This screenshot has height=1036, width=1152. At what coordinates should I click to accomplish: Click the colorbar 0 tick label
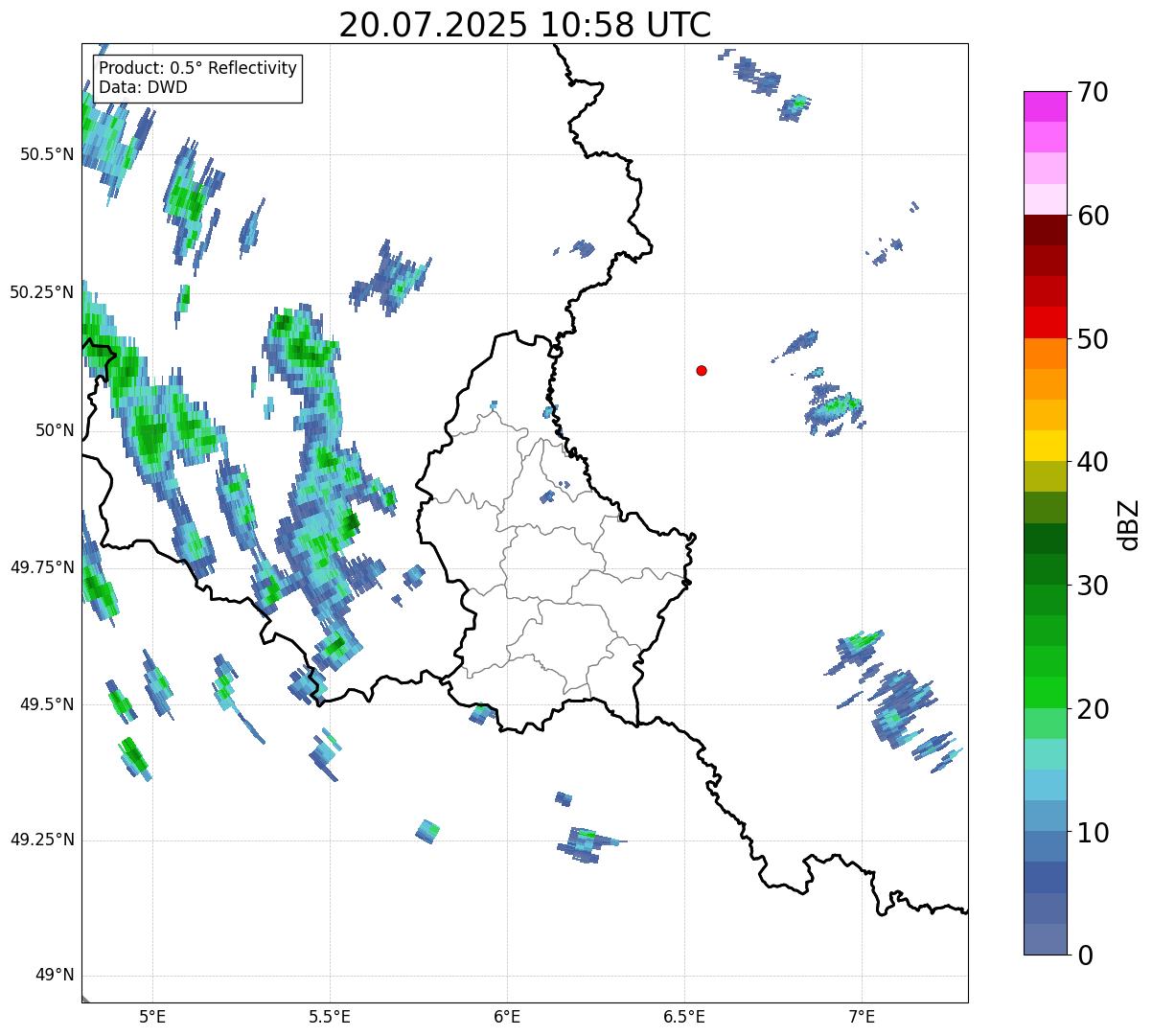(x=1085, y=955)
